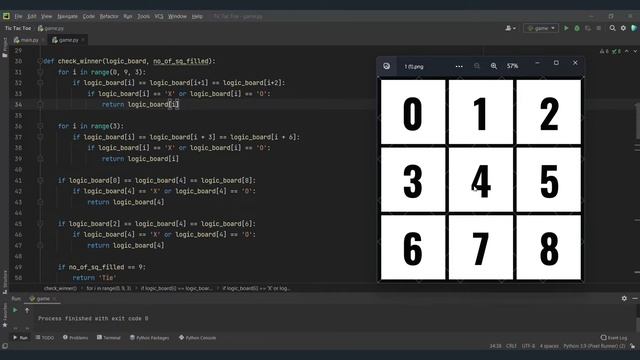Click the Photos app icon in image viewer title
Screen dimensions: 640x360
click(387, 66)
